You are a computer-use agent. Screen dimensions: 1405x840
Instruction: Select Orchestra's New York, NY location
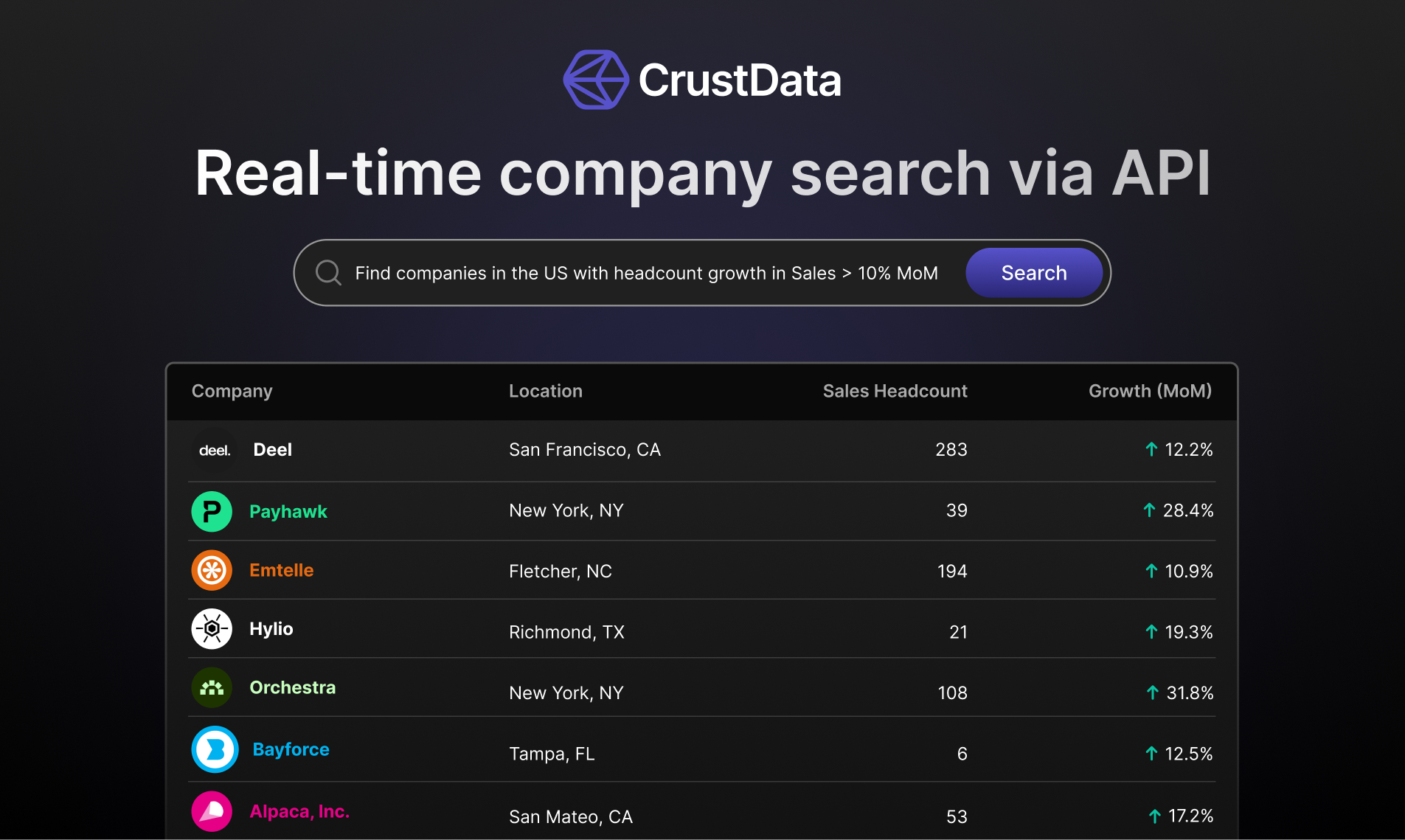pos(566,693)
